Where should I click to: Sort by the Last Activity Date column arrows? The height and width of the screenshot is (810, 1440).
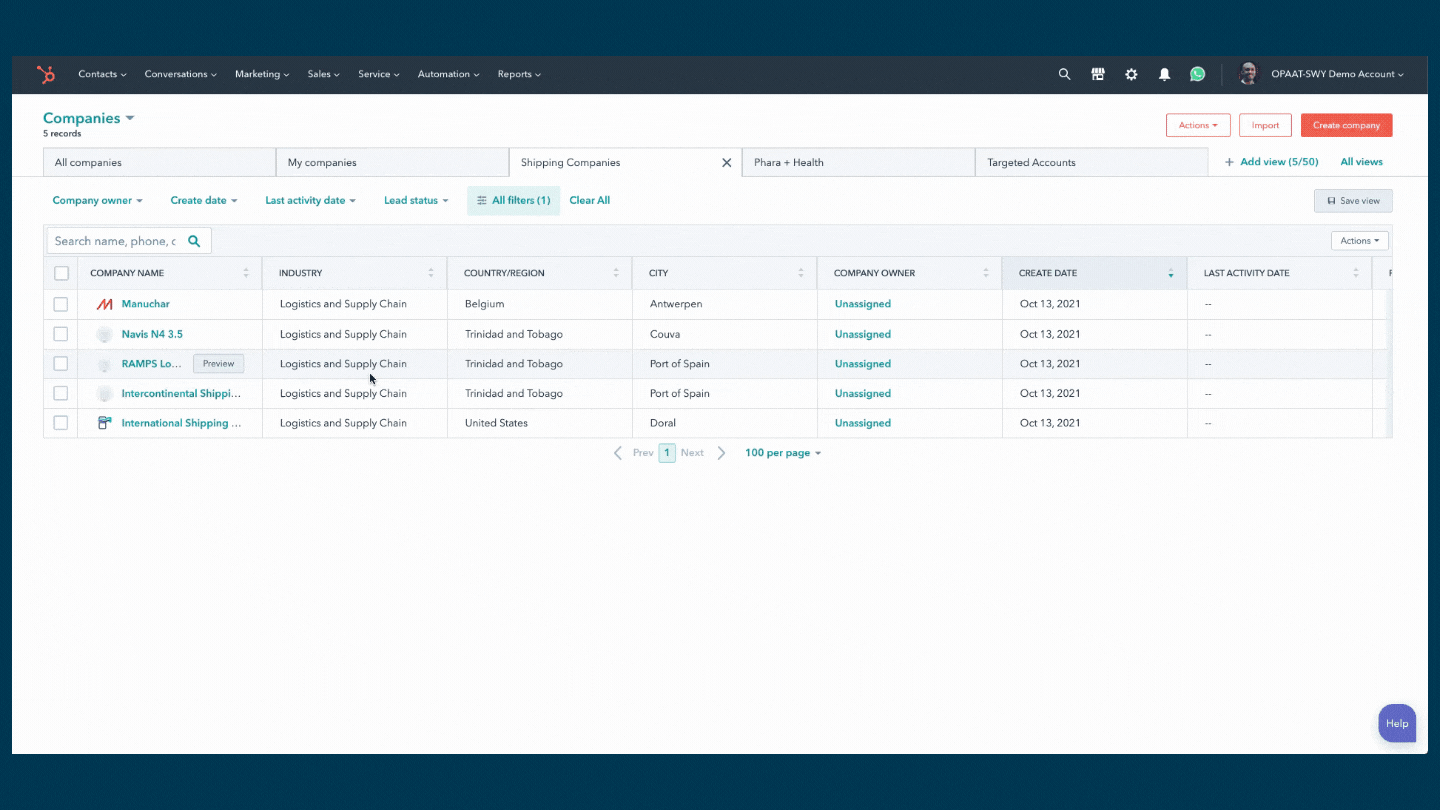[x=1356, y=273]
